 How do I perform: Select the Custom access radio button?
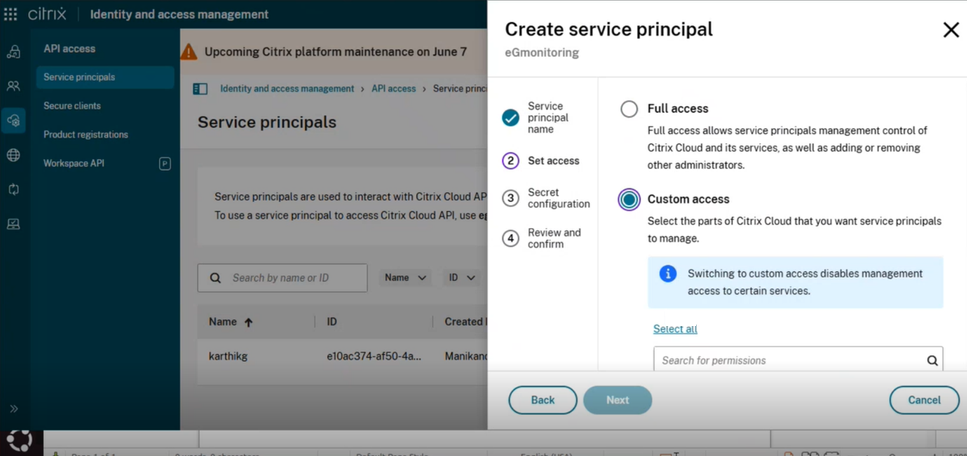point(629,200)
